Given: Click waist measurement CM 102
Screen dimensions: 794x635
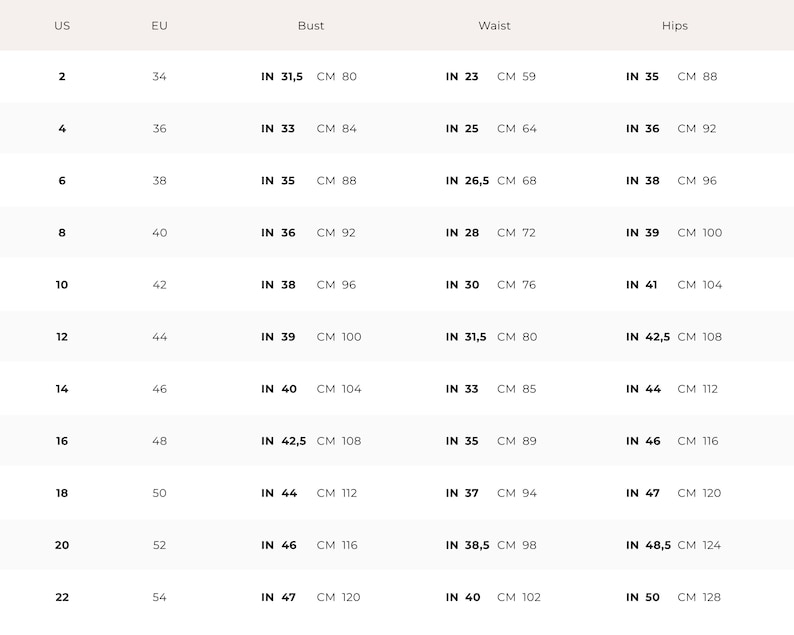Looking at the screenshot, I should tap(519, 598).
